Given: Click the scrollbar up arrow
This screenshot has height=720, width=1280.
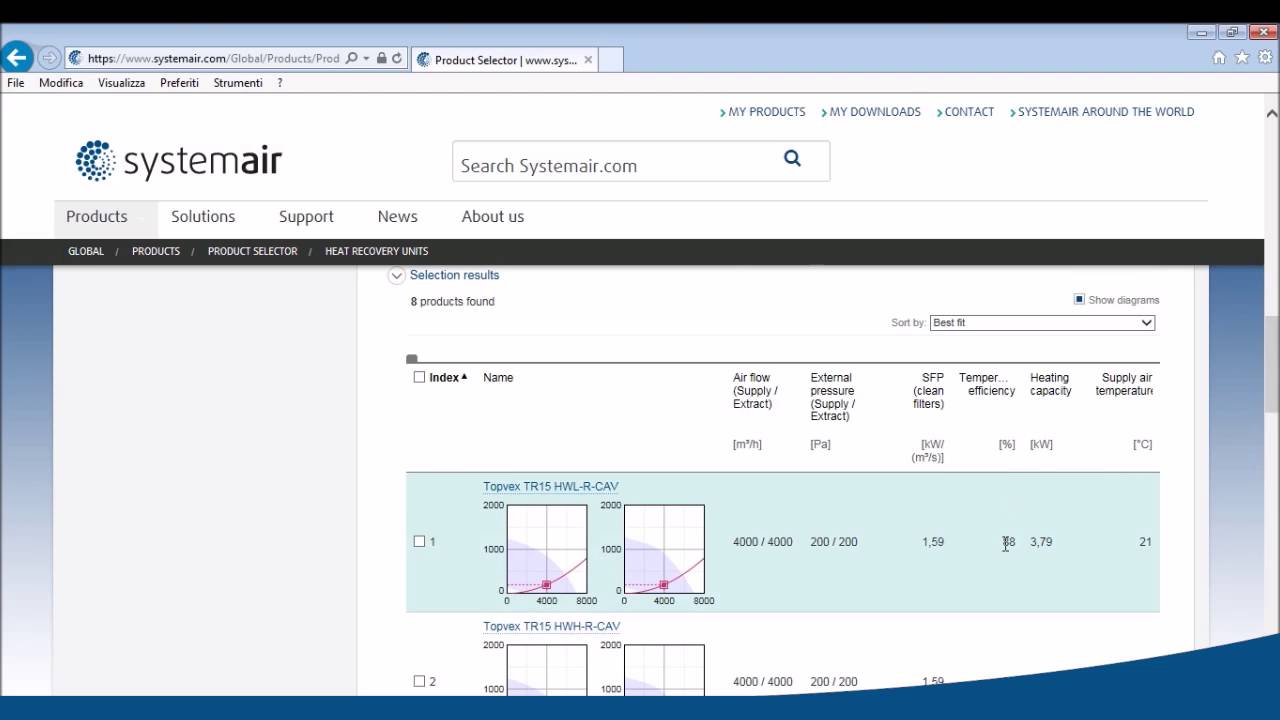Looking at the screenshot, I should (x=1272, y=112).
